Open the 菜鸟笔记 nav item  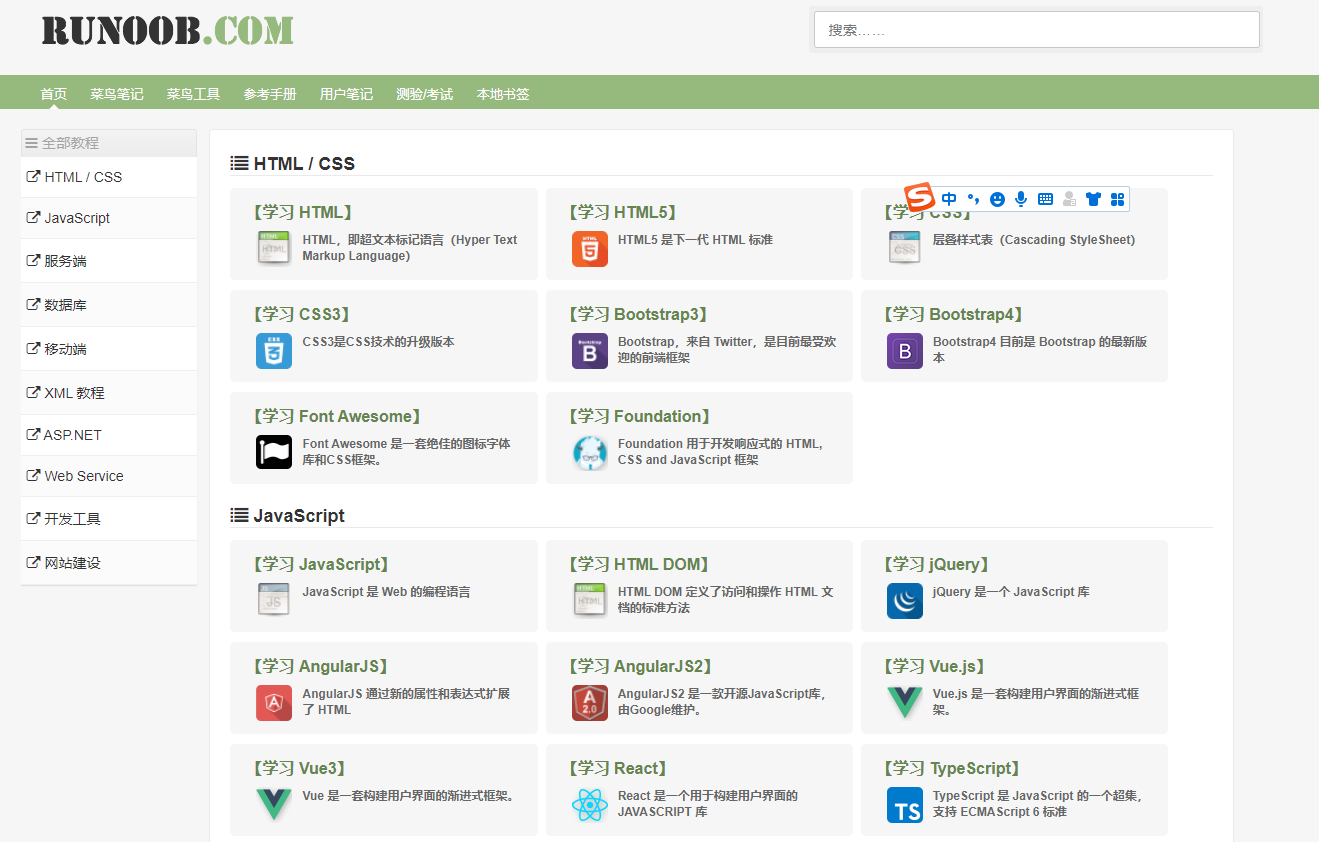[116, 94]
